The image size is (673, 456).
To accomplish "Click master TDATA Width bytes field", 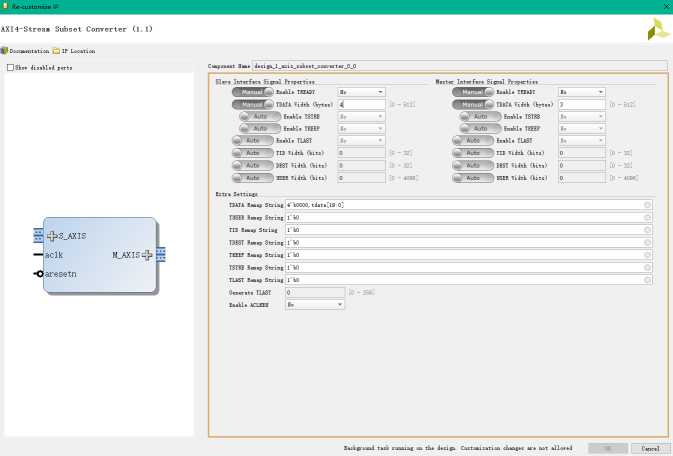I will click(x=582, y=104).
